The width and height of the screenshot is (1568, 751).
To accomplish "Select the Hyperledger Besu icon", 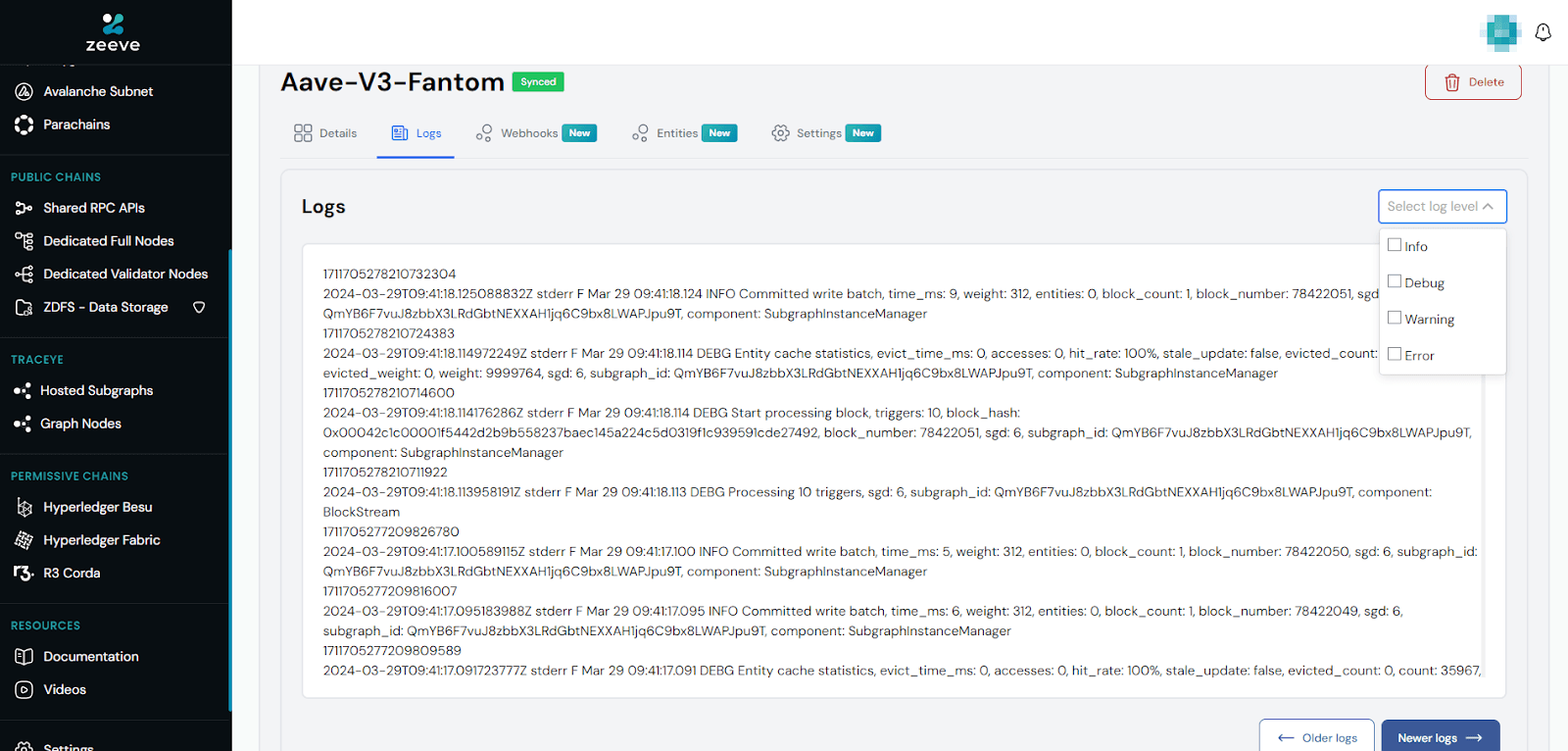I will [24, 507].
